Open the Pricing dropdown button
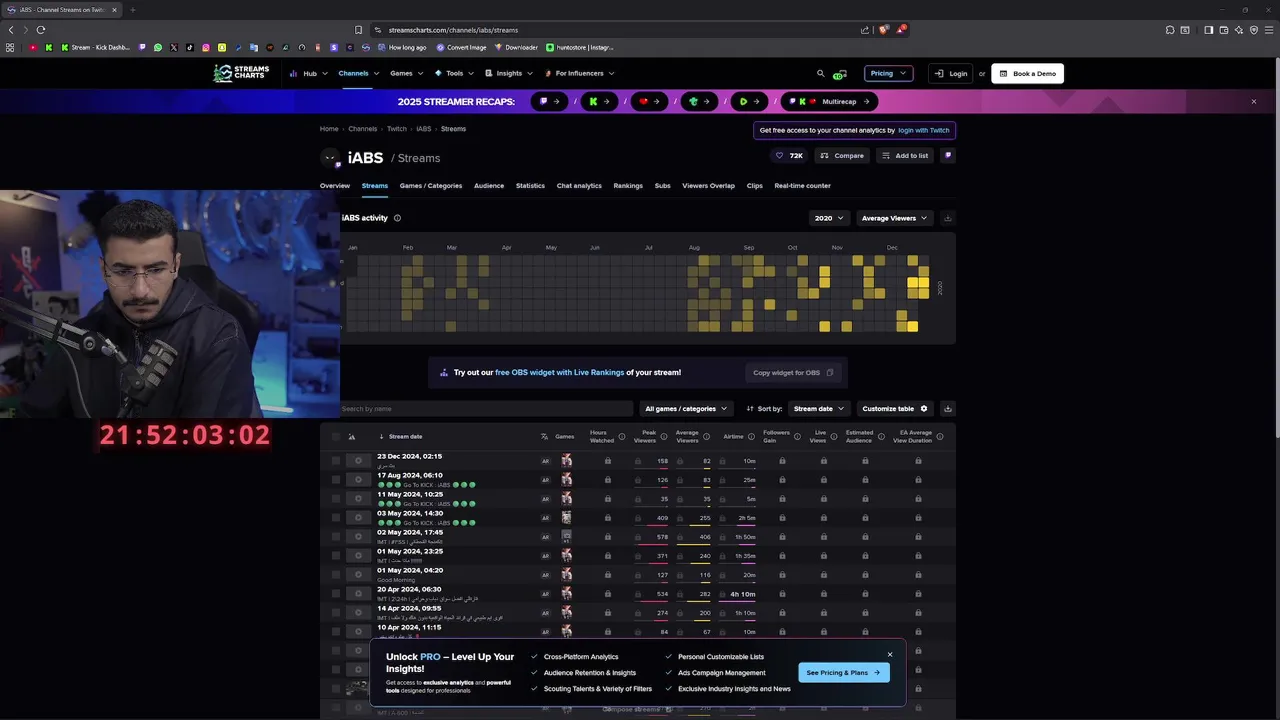The height and width of the screenshot is (720, 1280). pos(888,73)
